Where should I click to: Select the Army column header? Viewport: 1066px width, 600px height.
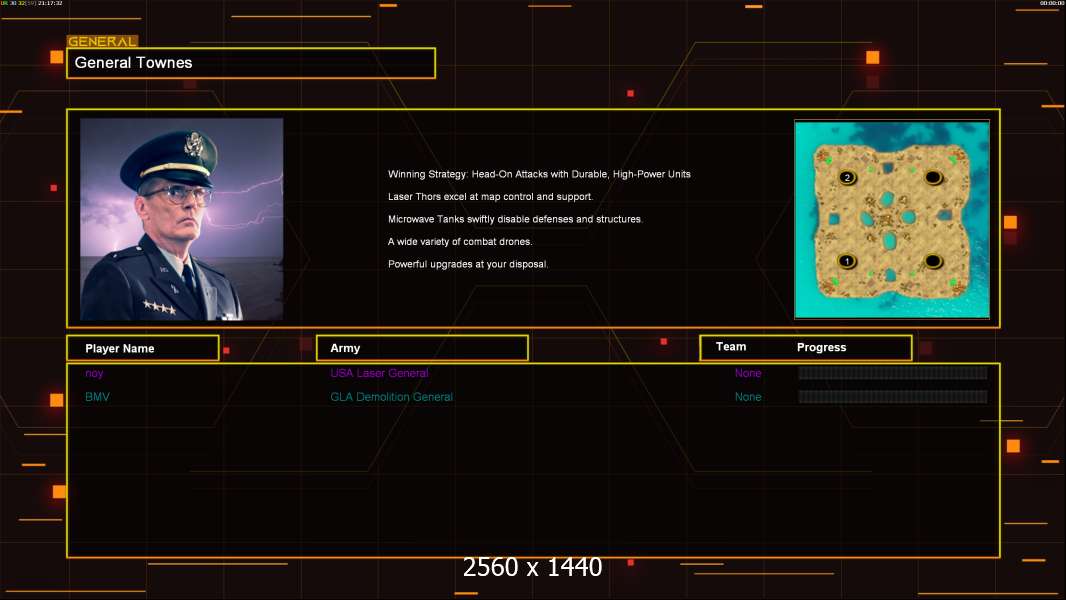[x=422, y=348]
